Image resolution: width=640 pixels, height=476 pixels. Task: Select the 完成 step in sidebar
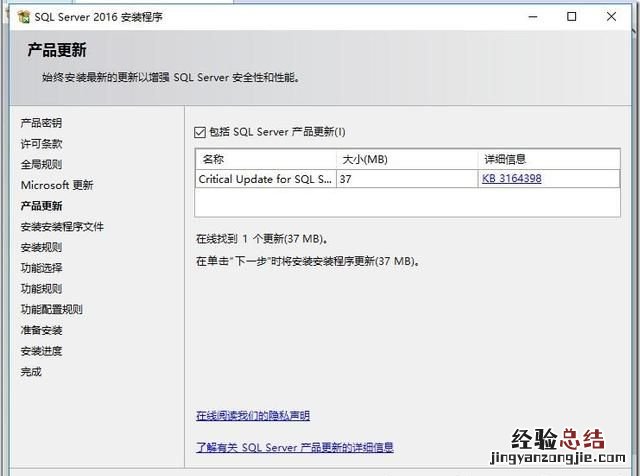coord(31,372)
